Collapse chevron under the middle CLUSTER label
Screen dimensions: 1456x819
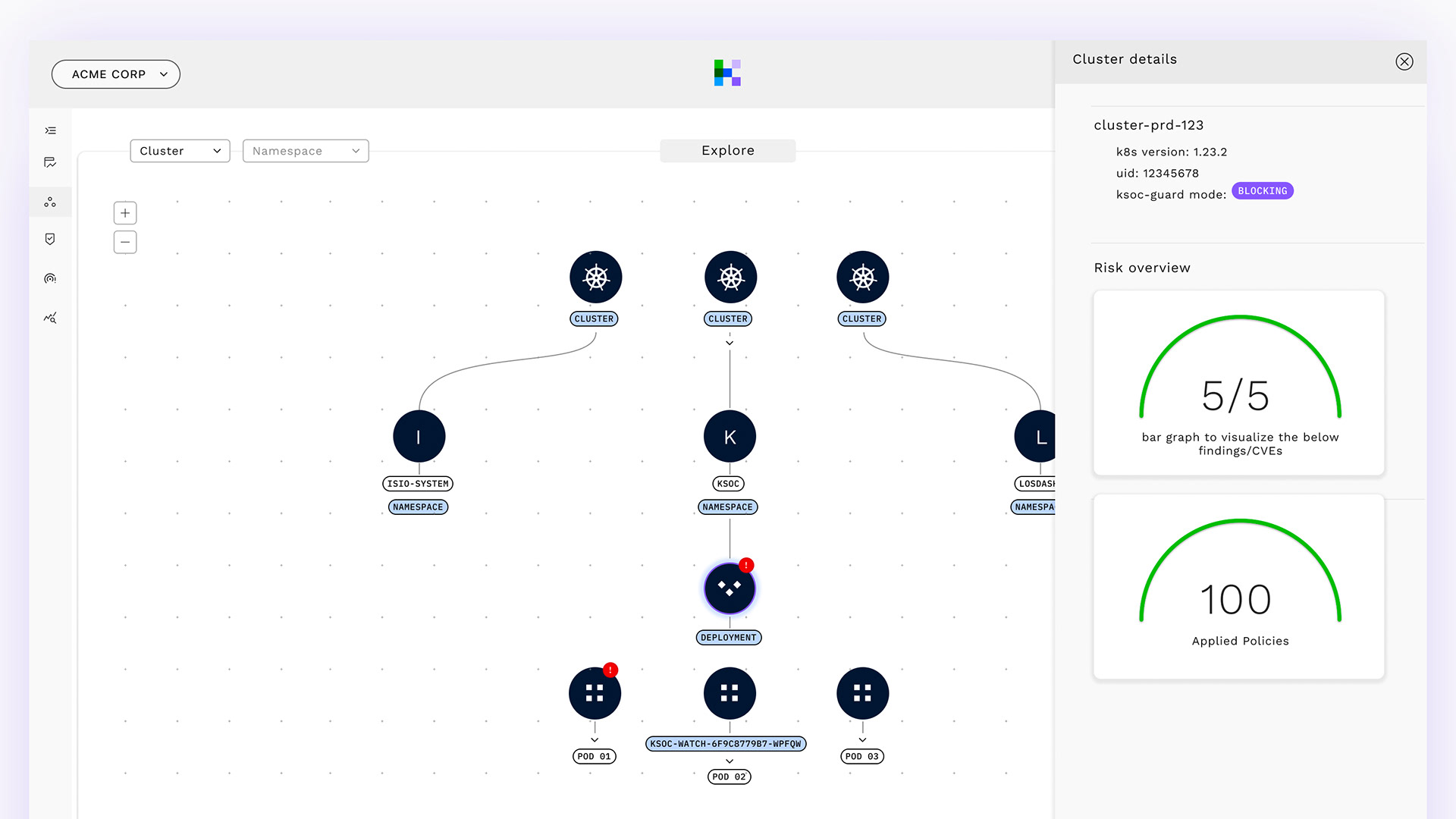730,343
